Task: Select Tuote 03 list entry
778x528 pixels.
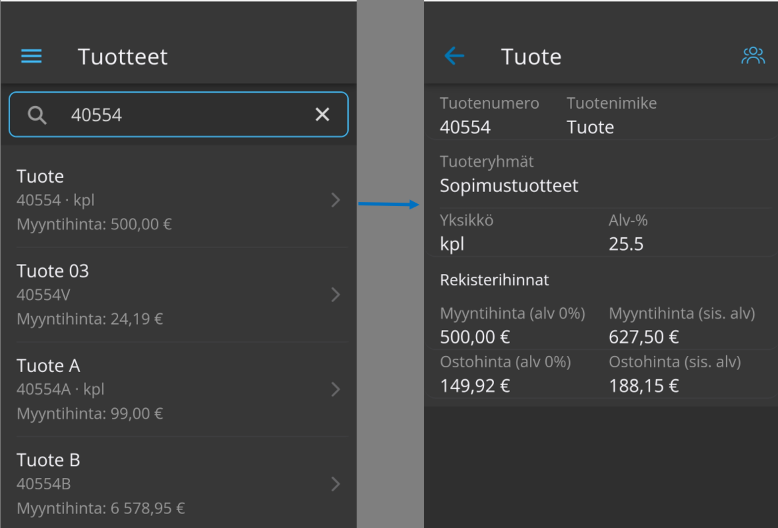Action: (179, 295)
